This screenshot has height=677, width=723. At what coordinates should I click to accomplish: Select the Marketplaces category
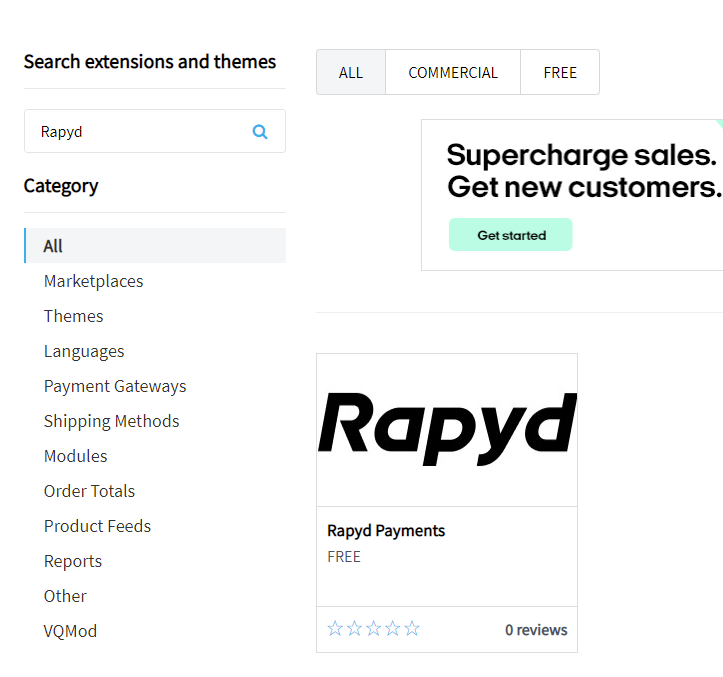pos(94,281)
